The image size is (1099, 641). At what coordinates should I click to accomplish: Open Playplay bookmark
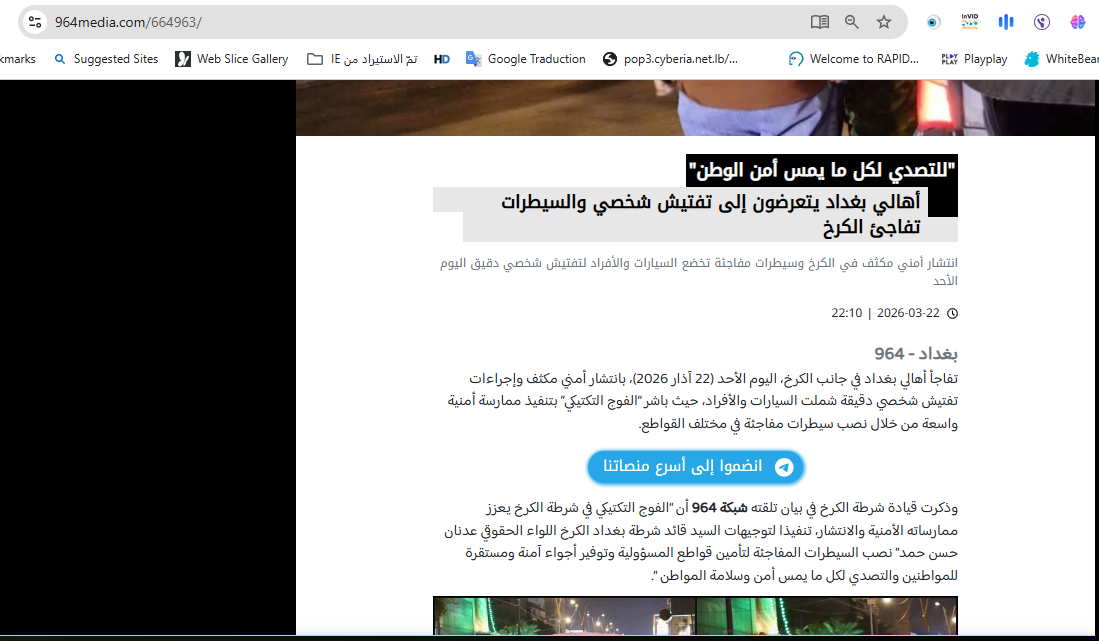click(974, 59)
